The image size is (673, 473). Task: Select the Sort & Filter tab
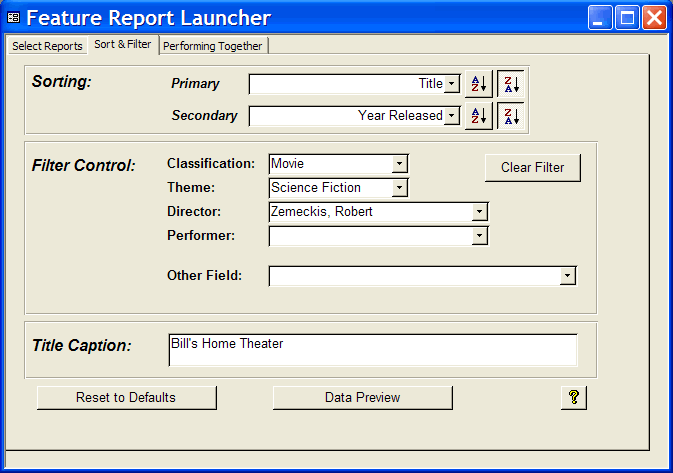[x=123, y=45]
